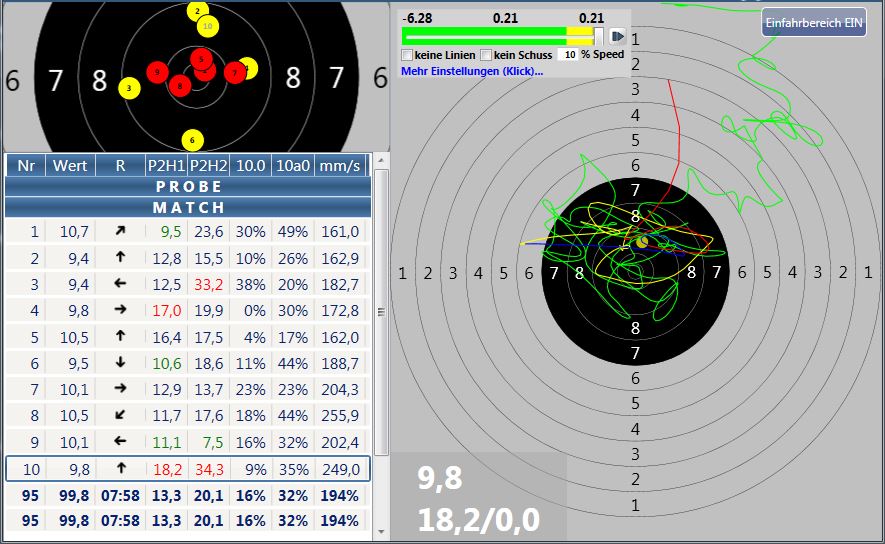Select red shot marker 7 on target
The width and height of the screenshot is (885, 544).
234,72
